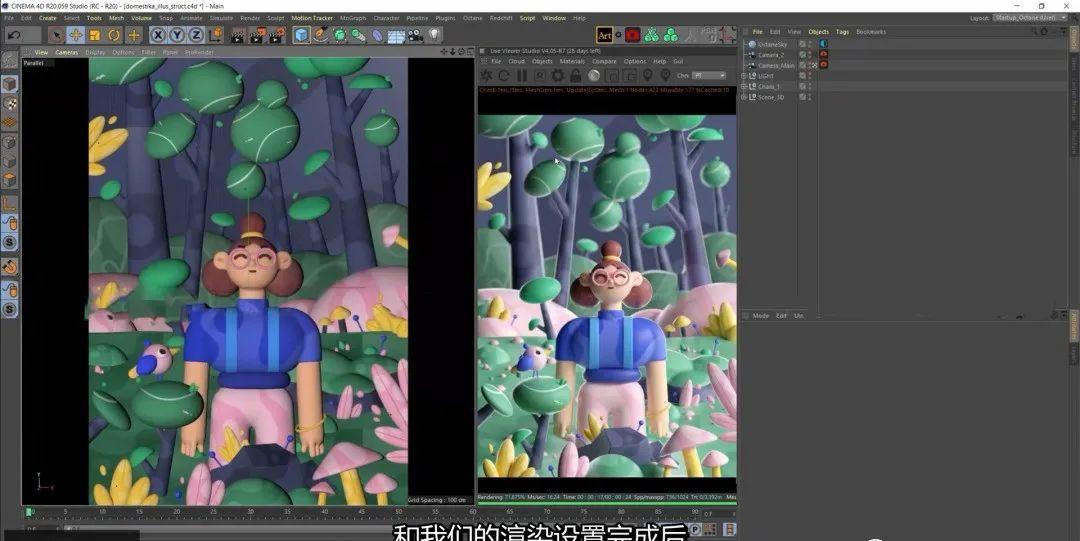Open the Script menu
The width and height of the screenshot is (1080, 541).
(x=527, y=18)
